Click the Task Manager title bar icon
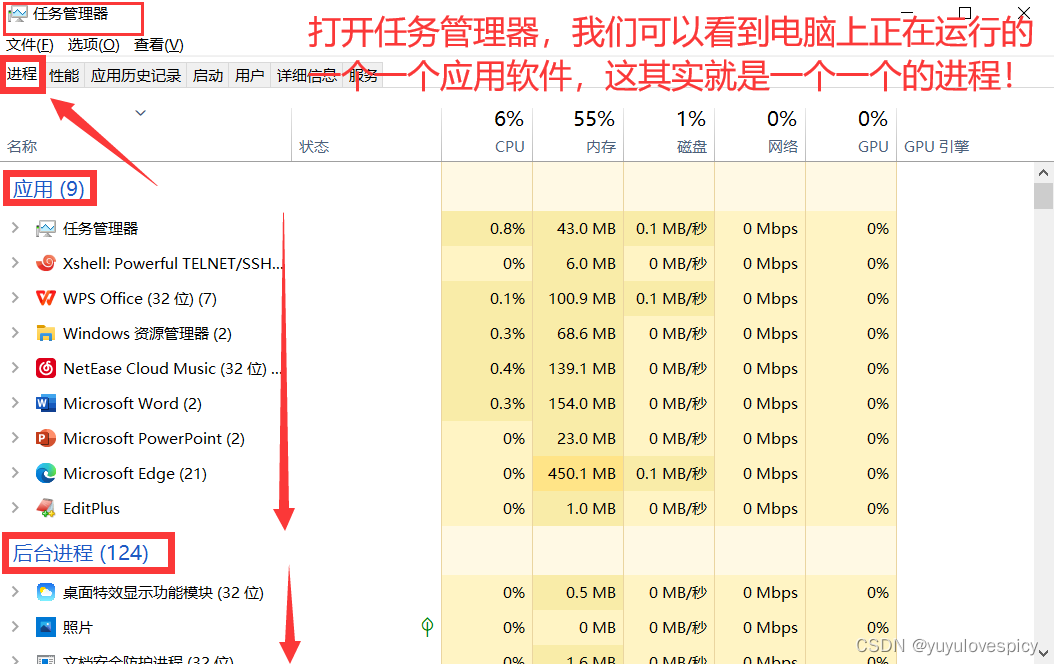This screenshot has height=665, width=1054. (17, 14)
